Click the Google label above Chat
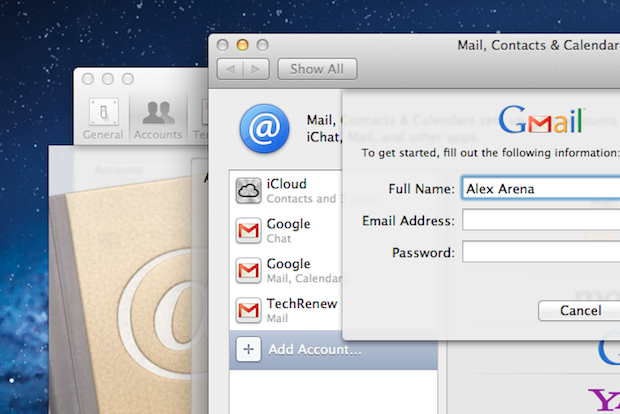Screen dimensions: 620x414 (x=288, y=224)
